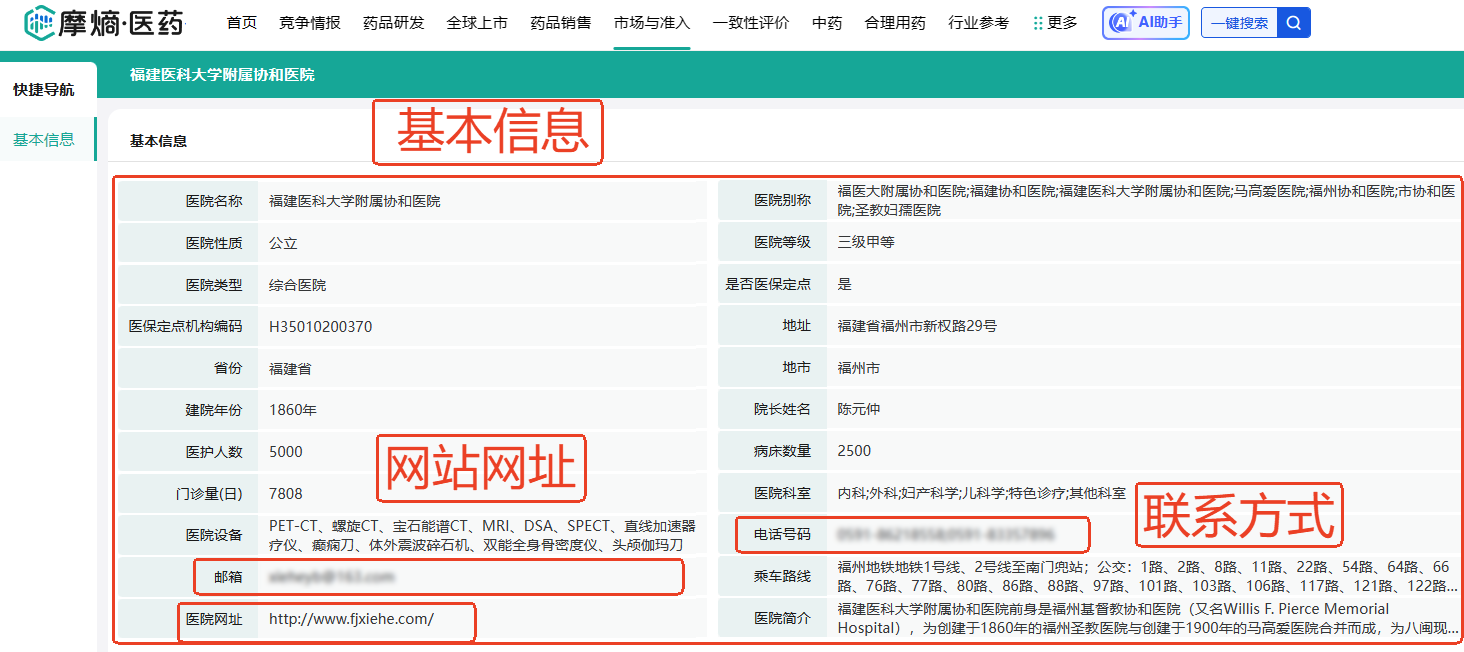Select the 药品研发 menu item
Viewport: 1464px width, 652px height.
[x=393, y=23]
